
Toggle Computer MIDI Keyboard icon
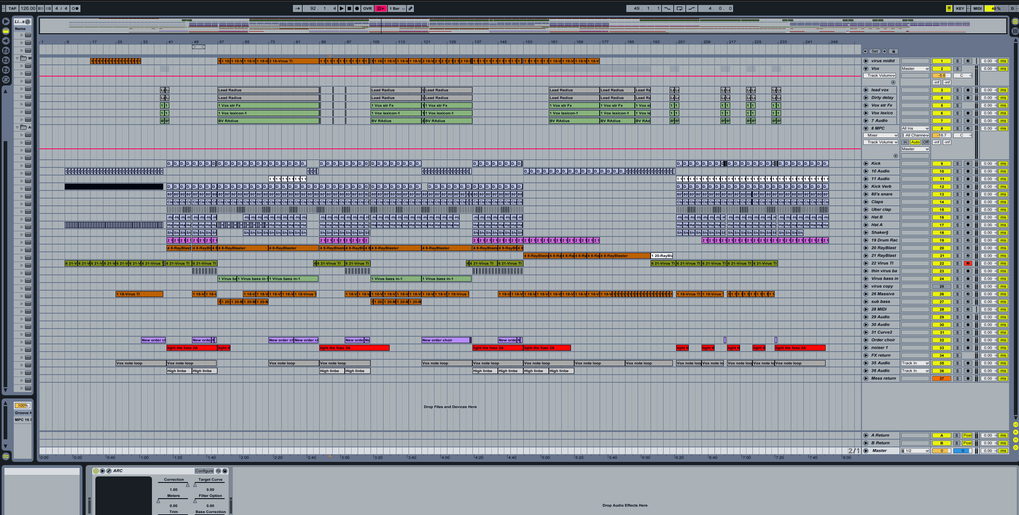(949, 8)
